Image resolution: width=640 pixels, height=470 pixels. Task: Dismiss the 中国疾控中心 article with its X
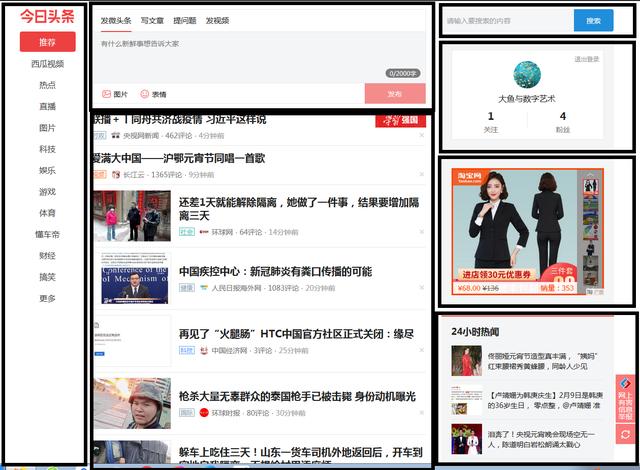(x=422, y=288)
